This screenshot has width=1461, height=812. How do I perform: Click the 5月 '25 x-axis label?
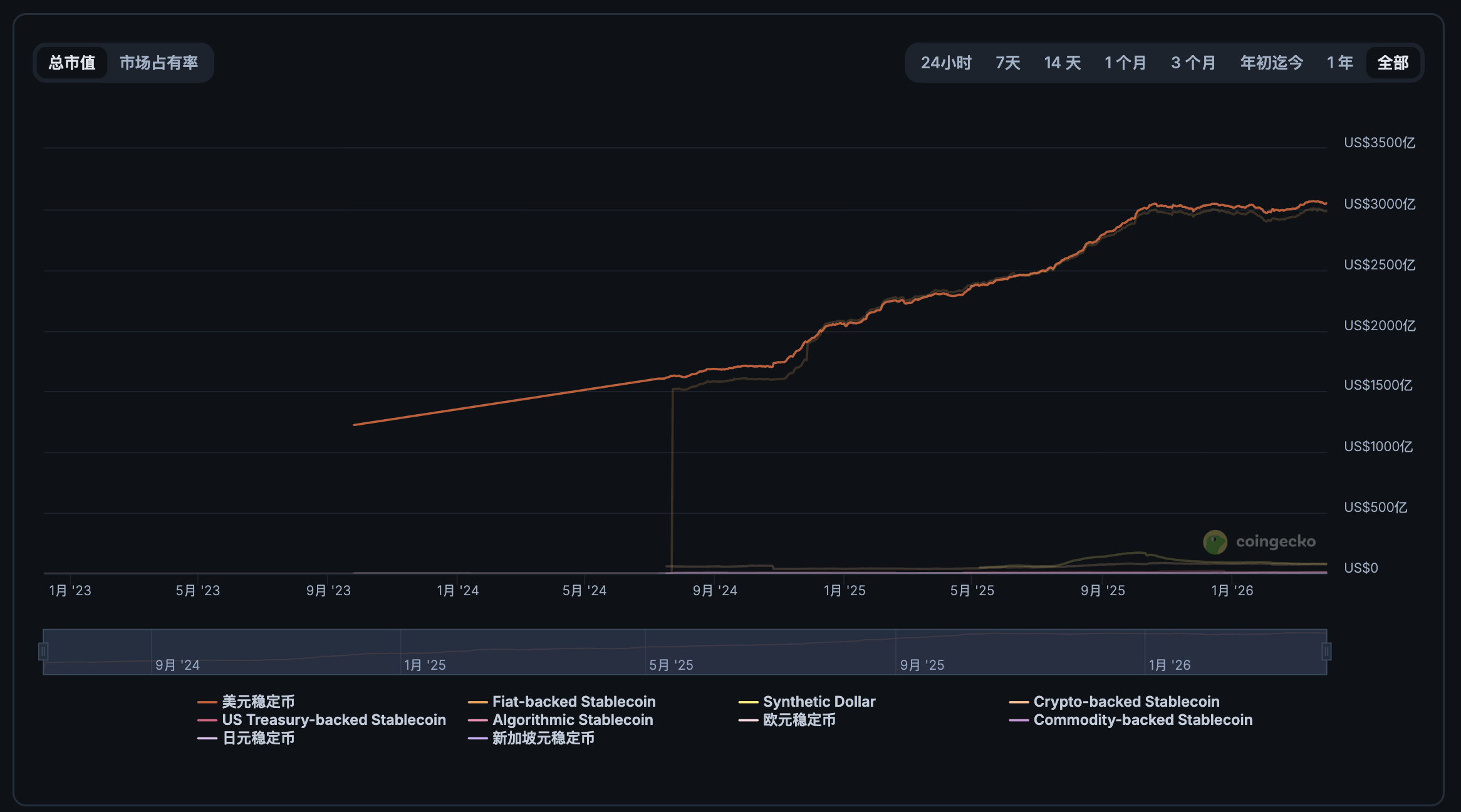click(x=972, y=591)
